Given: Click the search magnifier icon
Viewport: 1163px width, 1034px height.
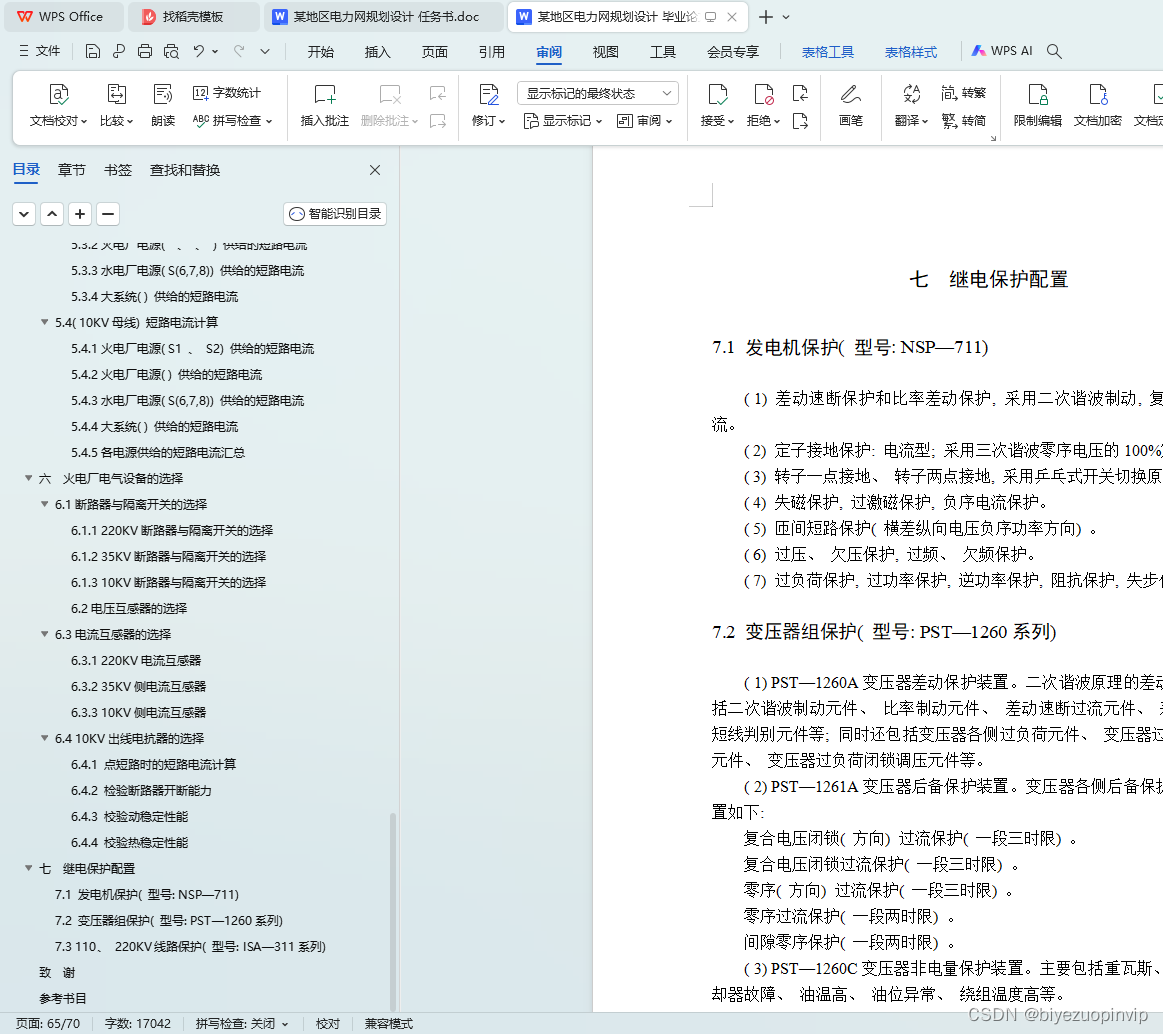Looking at the screenshot, I should pyautogui.click(x=1054, y=51).
